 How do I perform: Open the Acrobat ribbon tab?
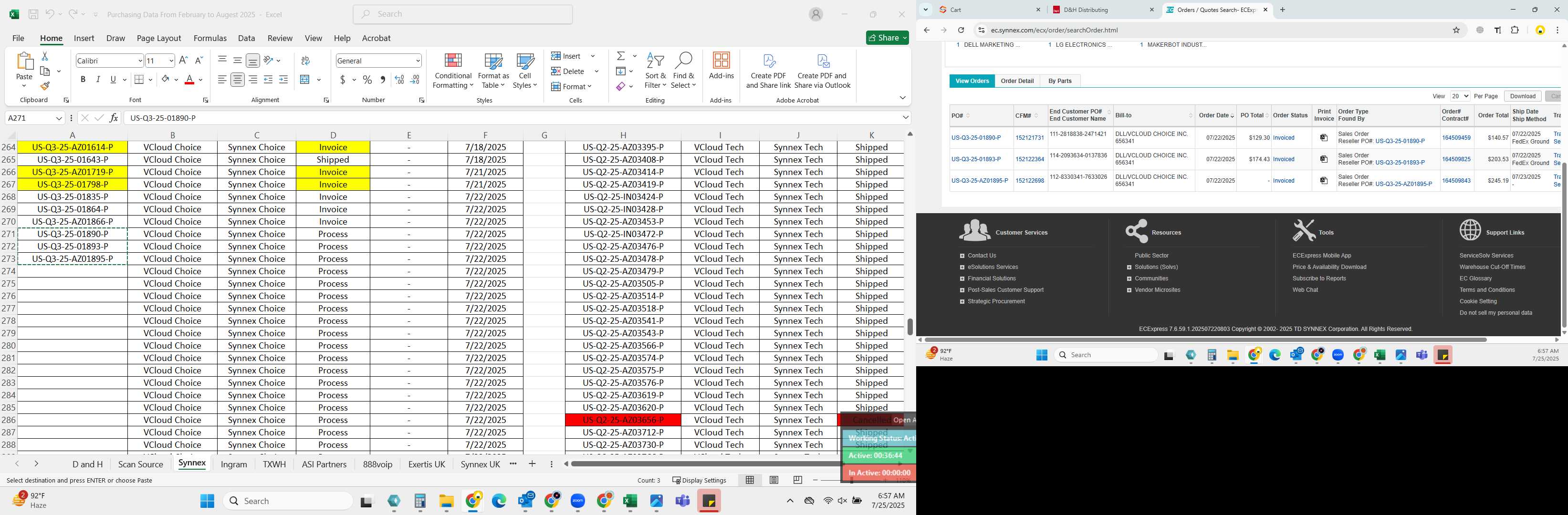tap(376, 38)
